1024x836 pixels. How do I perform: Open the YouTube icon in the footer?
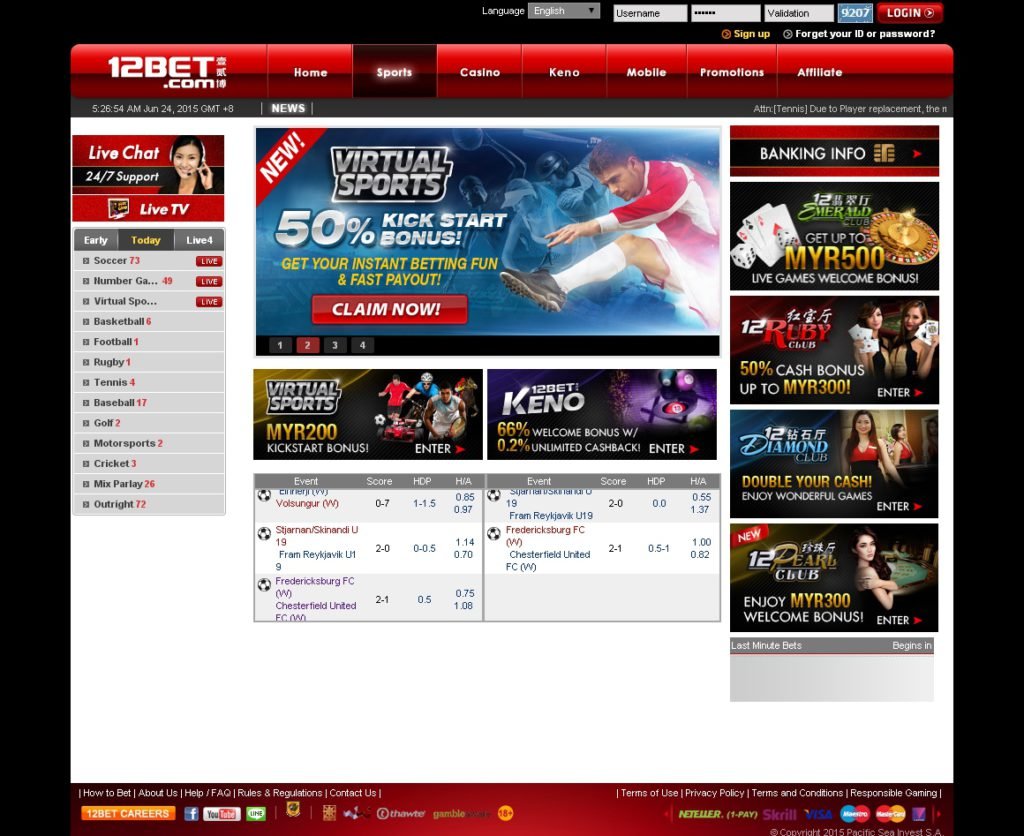coord(221,814)
